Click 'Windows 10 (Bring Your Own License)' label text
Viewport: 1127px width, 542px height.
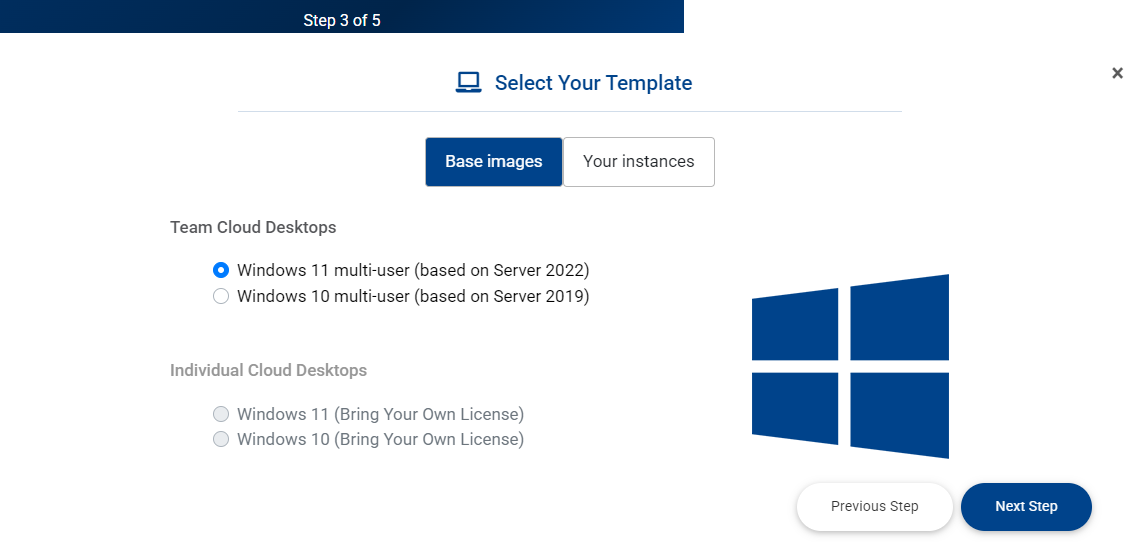tap(380, 439)
